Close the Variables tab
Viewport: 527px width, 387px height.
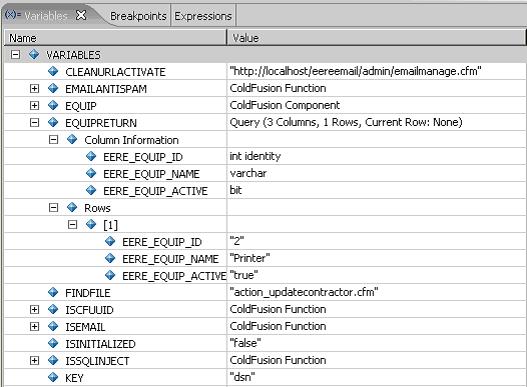click(x=81, y=15)
